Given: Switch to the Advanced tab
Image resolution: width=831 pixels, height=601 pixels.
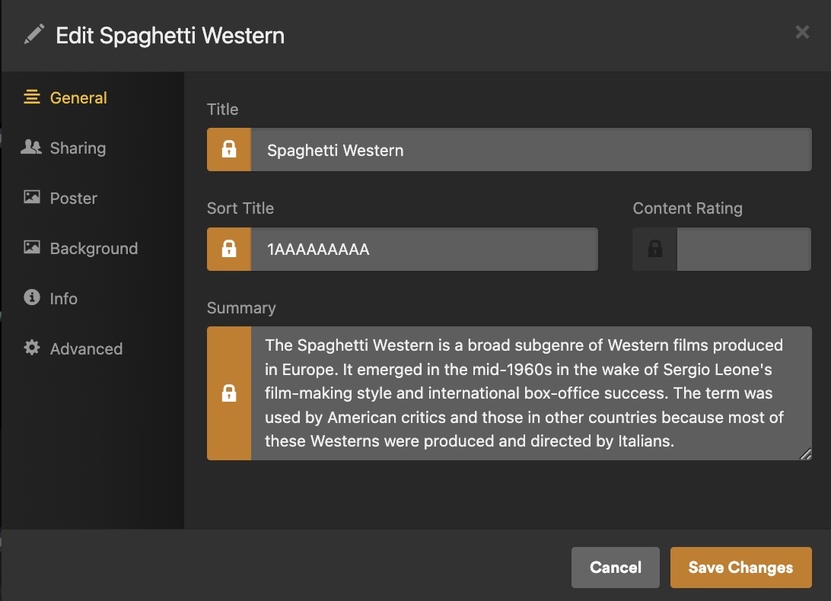Looking at the screenshot, I should click(86, 349).
